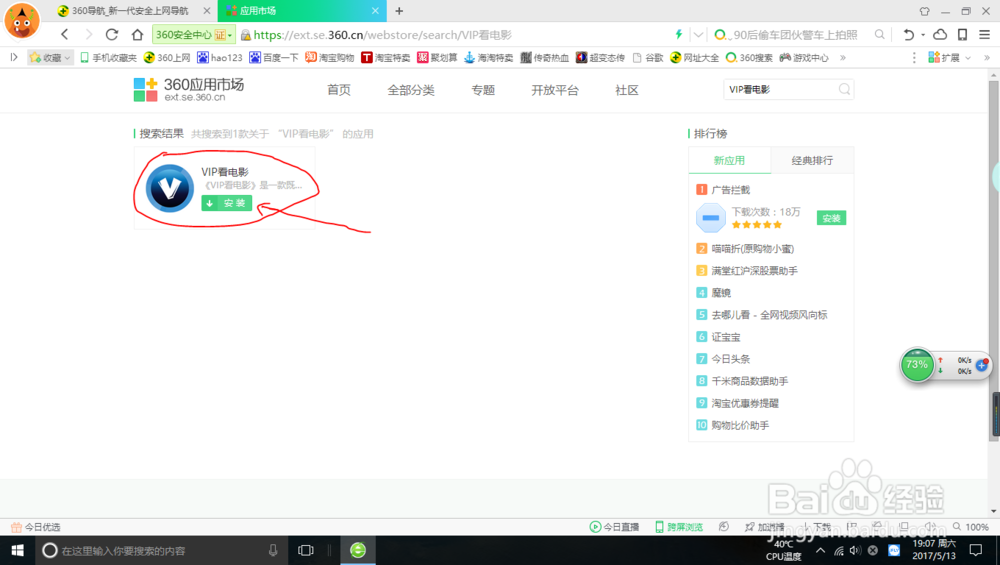Click the address bar URL field
This screenshot has width=1000, height=565.
pyautogui.click(x=457, y=35)
